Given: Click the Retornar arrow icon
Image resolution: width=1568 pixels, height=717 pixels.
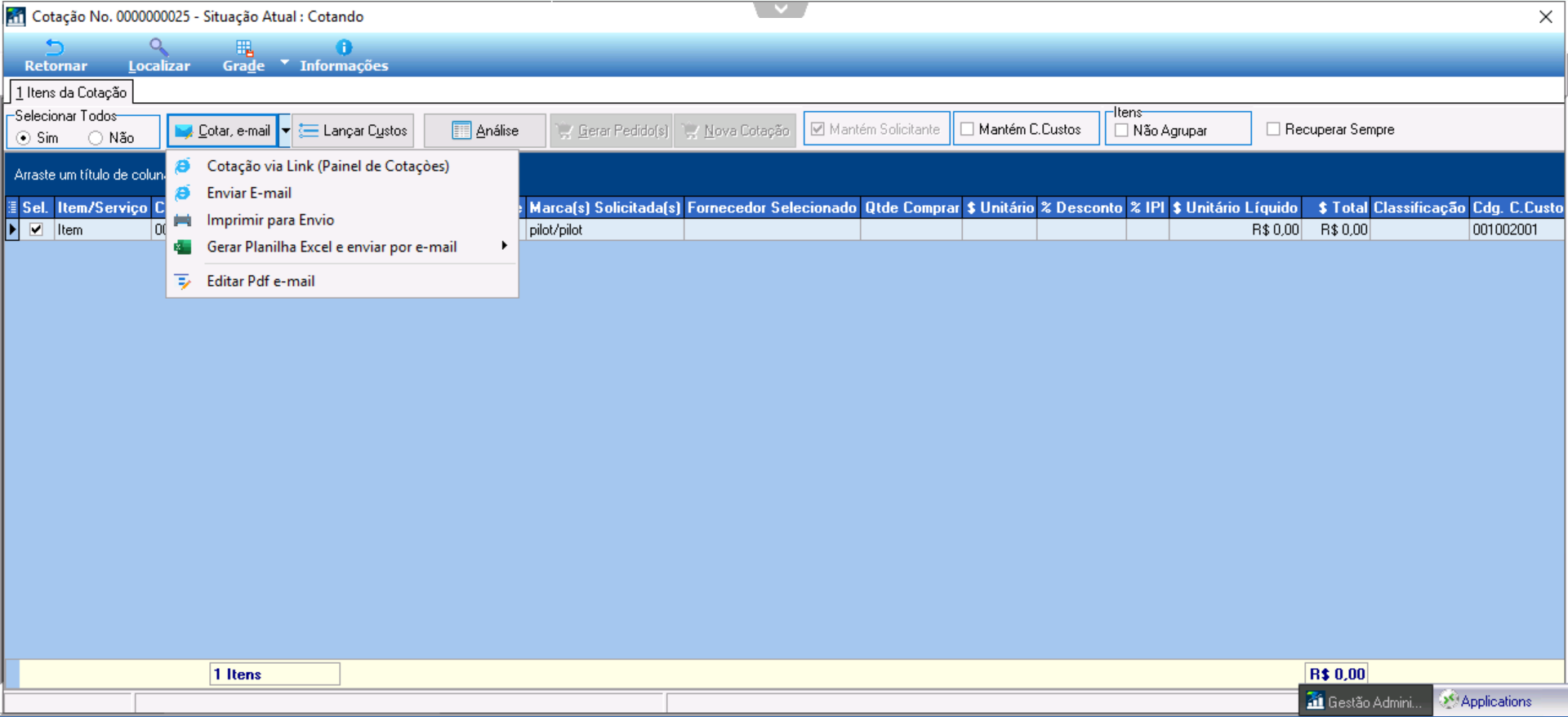Looking at the screenshot, I should pos(55,47).
